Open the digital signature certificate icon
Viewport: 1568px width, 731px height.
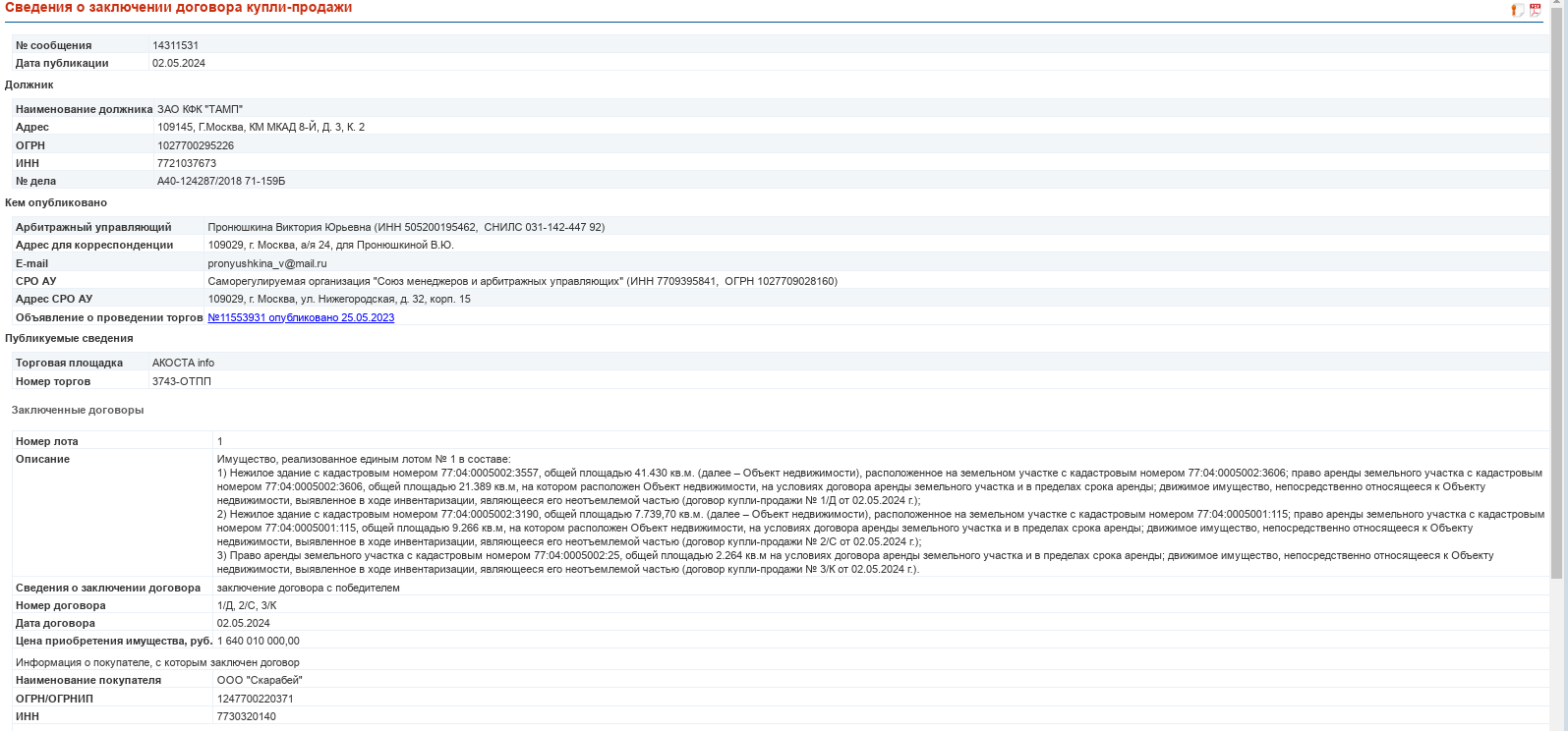[1518, 10]
